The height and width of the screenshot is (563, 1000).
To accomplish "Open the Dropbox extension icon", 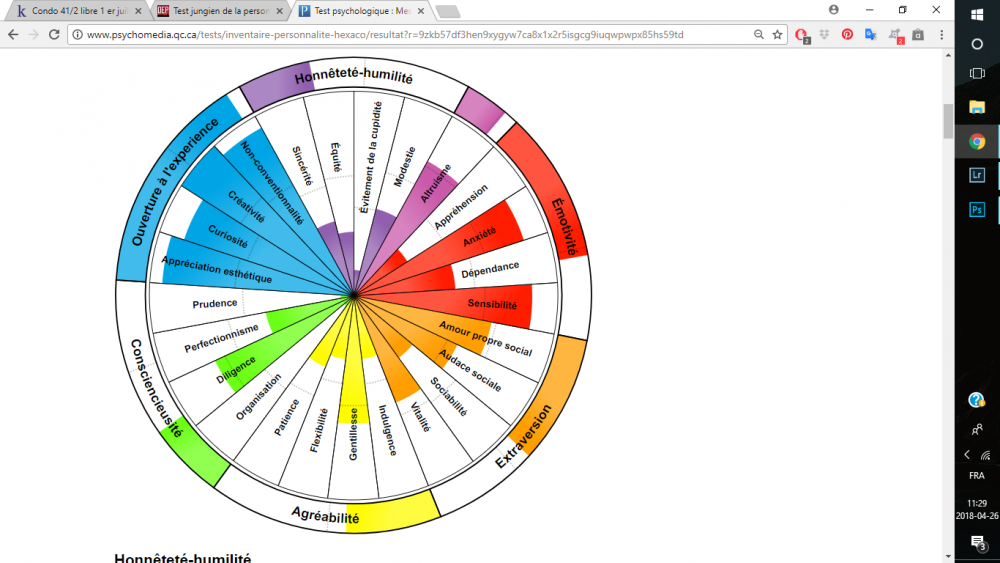I will [824, 34].
